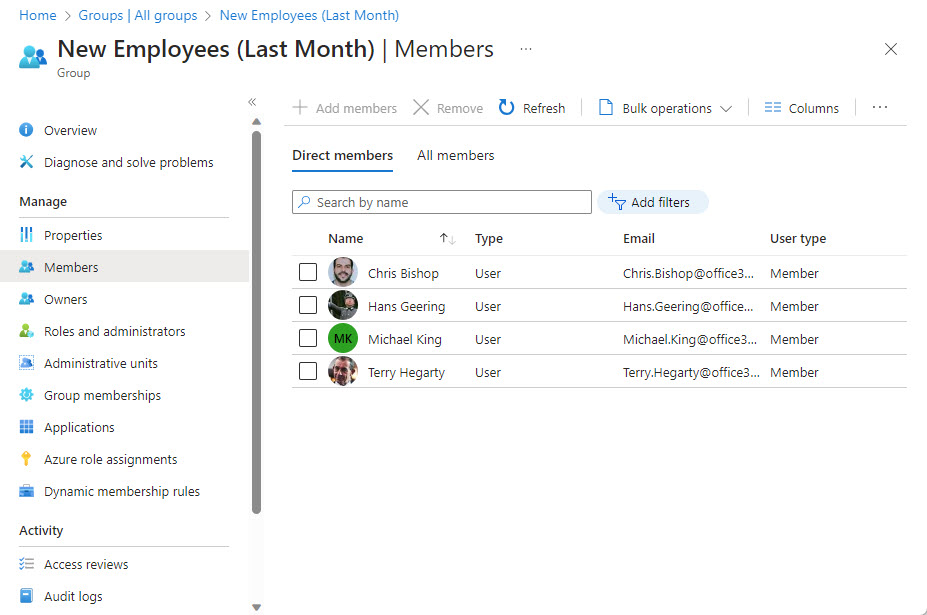
Task: Open Azure role assignments key icon
Action: tap(26, 459)
